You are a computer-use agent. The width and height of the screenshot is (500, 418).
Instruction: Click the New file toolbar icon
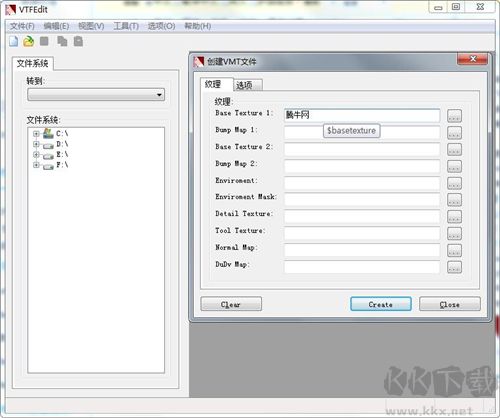coord(14,41)
